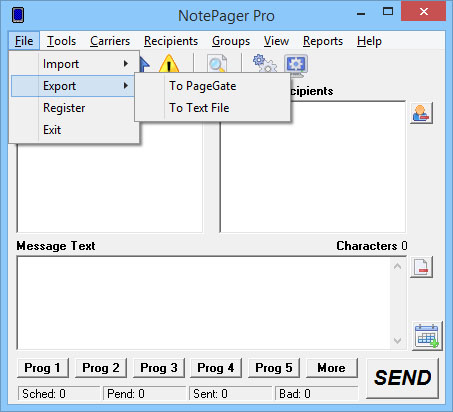Click the message text scrollbar down arrow
This screenshot has width=453, height=412.
pyautogui.click(x=397, y=341)
